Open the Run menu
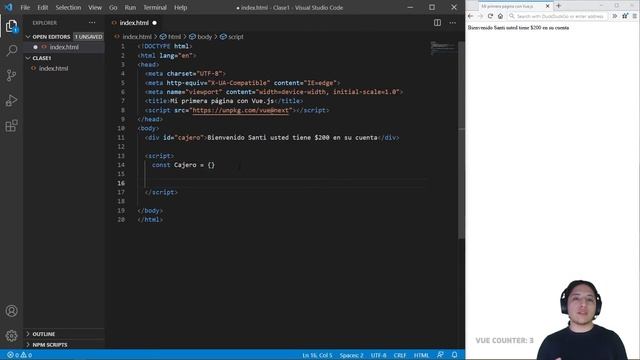This screenshot has width=640, height=360. point(130,7)
